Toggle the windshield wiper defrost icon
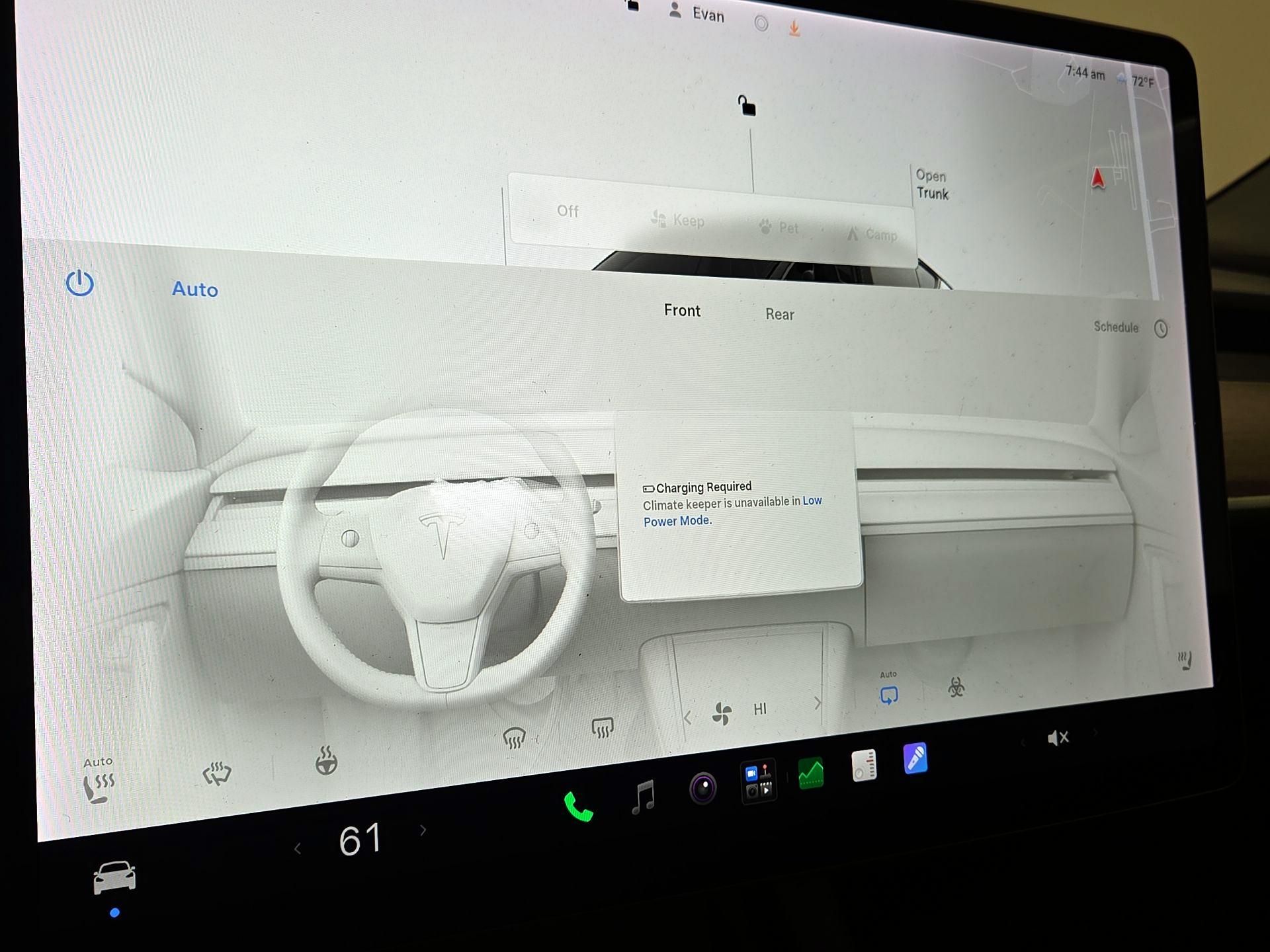This screenshot has height=952, width=1270. 216,773
